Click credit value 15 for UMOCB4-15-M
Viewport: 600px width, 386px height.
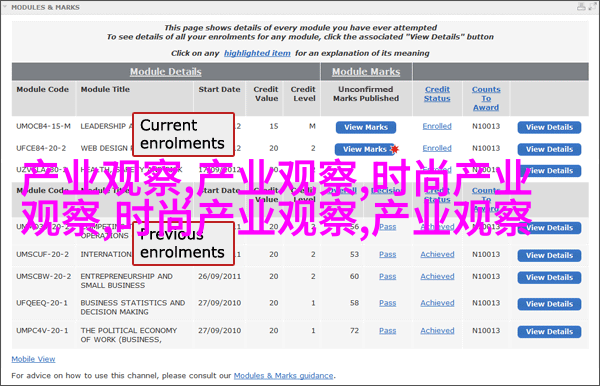pyautogui.click(x=274, y=126)
